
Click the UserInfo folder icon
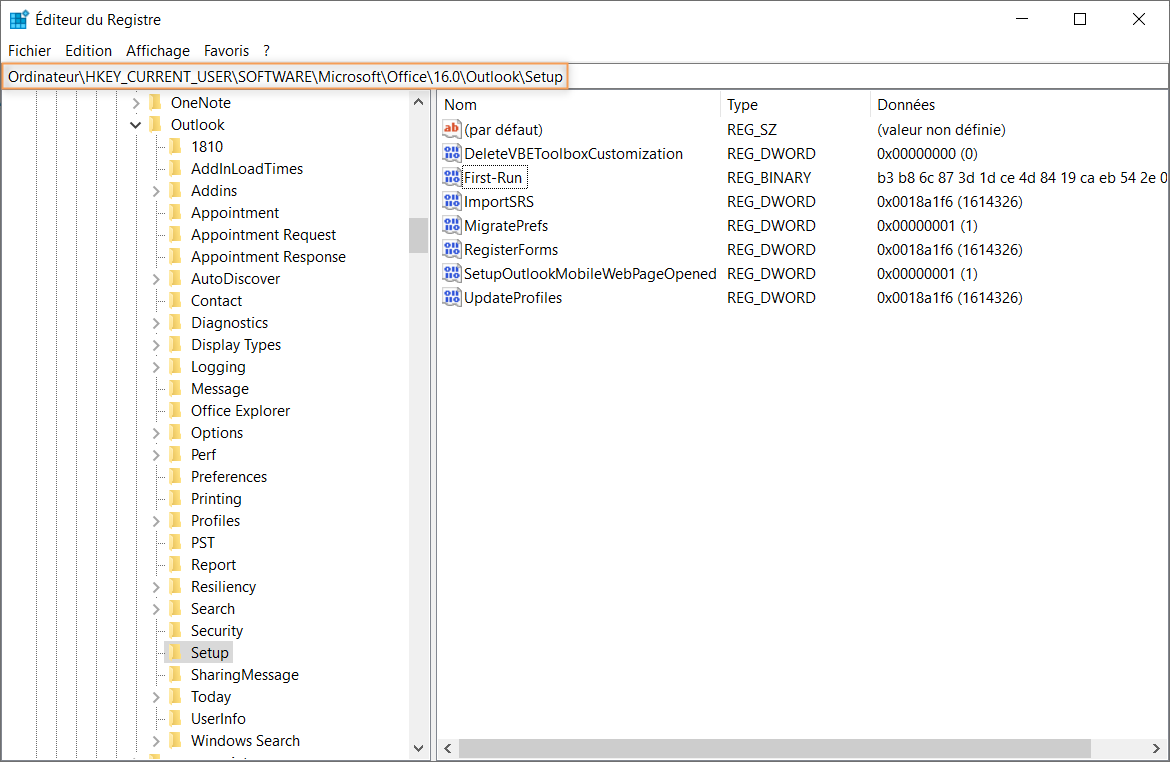175,718
